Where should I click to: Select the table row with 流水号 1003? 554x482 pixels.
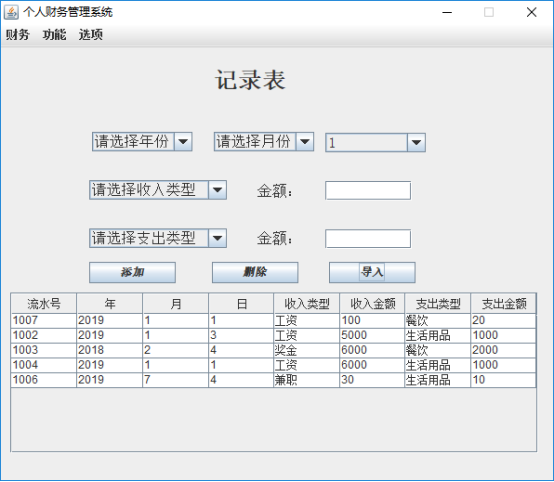273,350
